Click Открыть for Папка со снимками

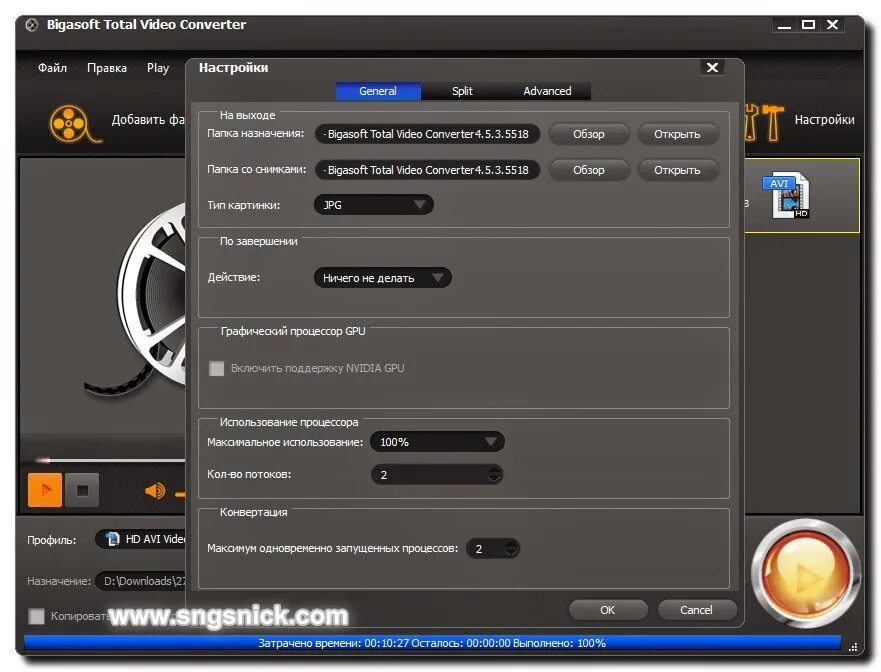(x=677, y=170)
